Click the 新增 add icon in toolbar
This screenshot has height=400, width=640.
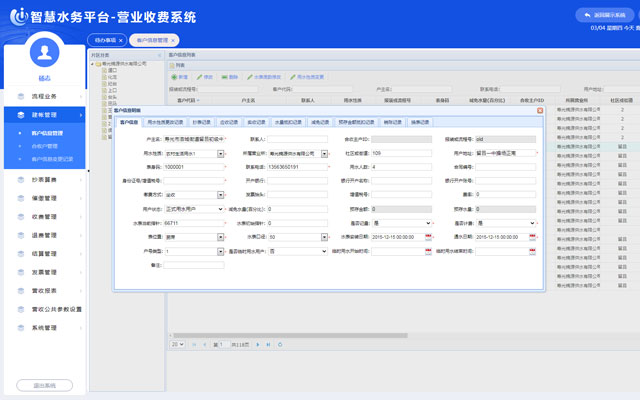click(x=172, y=76)
